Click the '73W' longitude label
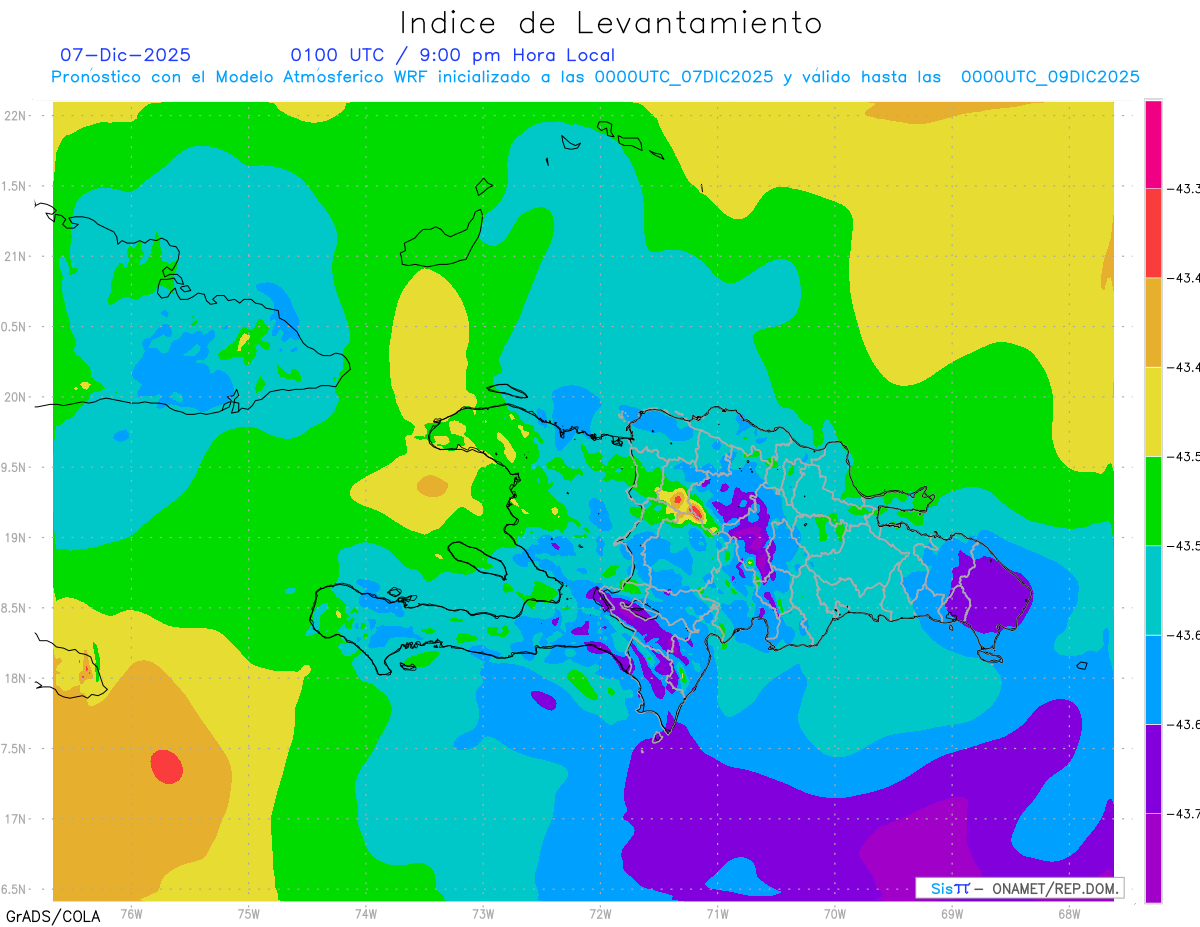 [483, 913]
